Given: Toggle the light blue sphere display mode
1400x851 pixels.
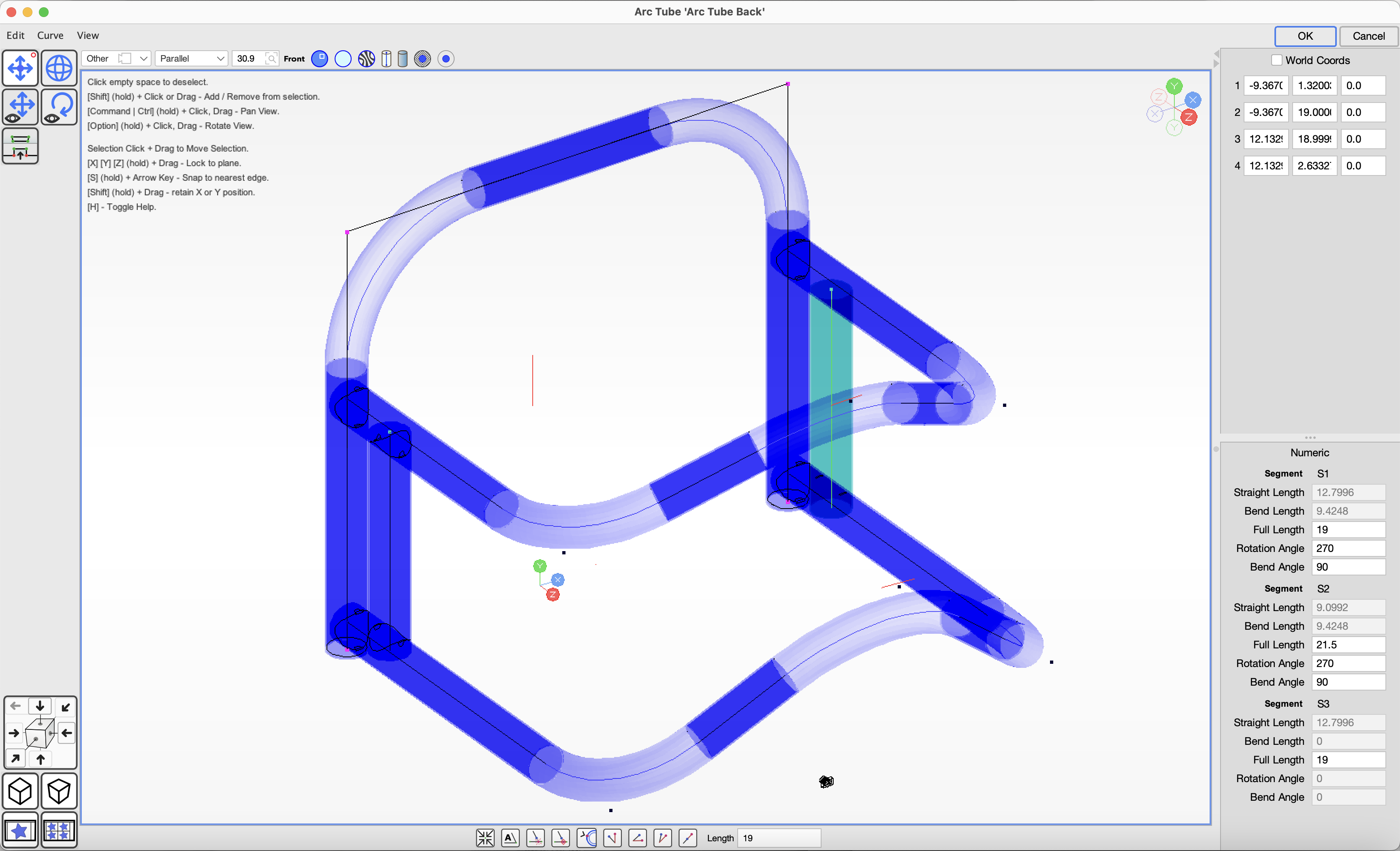Looking at the screenshot, I should point(343,58).
